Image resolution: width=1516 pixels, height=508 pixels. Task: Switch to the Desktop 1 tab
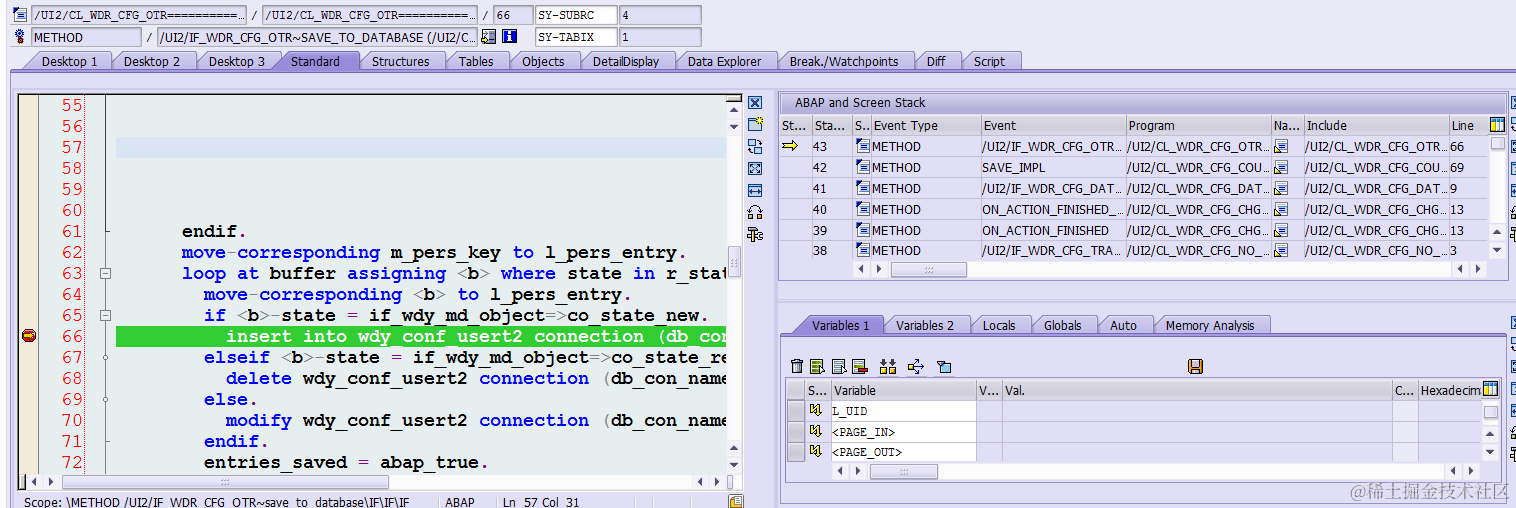pyautogui.click(x=70, y=61)
